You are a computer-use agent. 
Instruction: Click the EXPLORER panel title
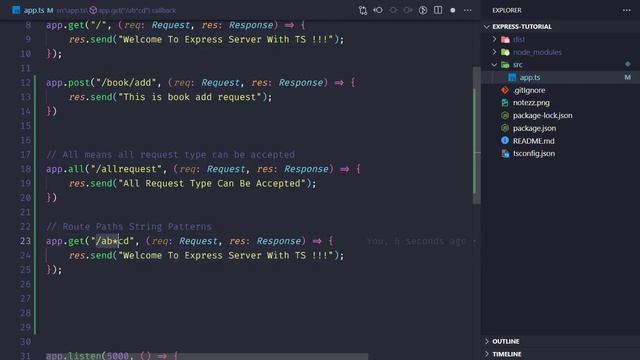point(507,10)
